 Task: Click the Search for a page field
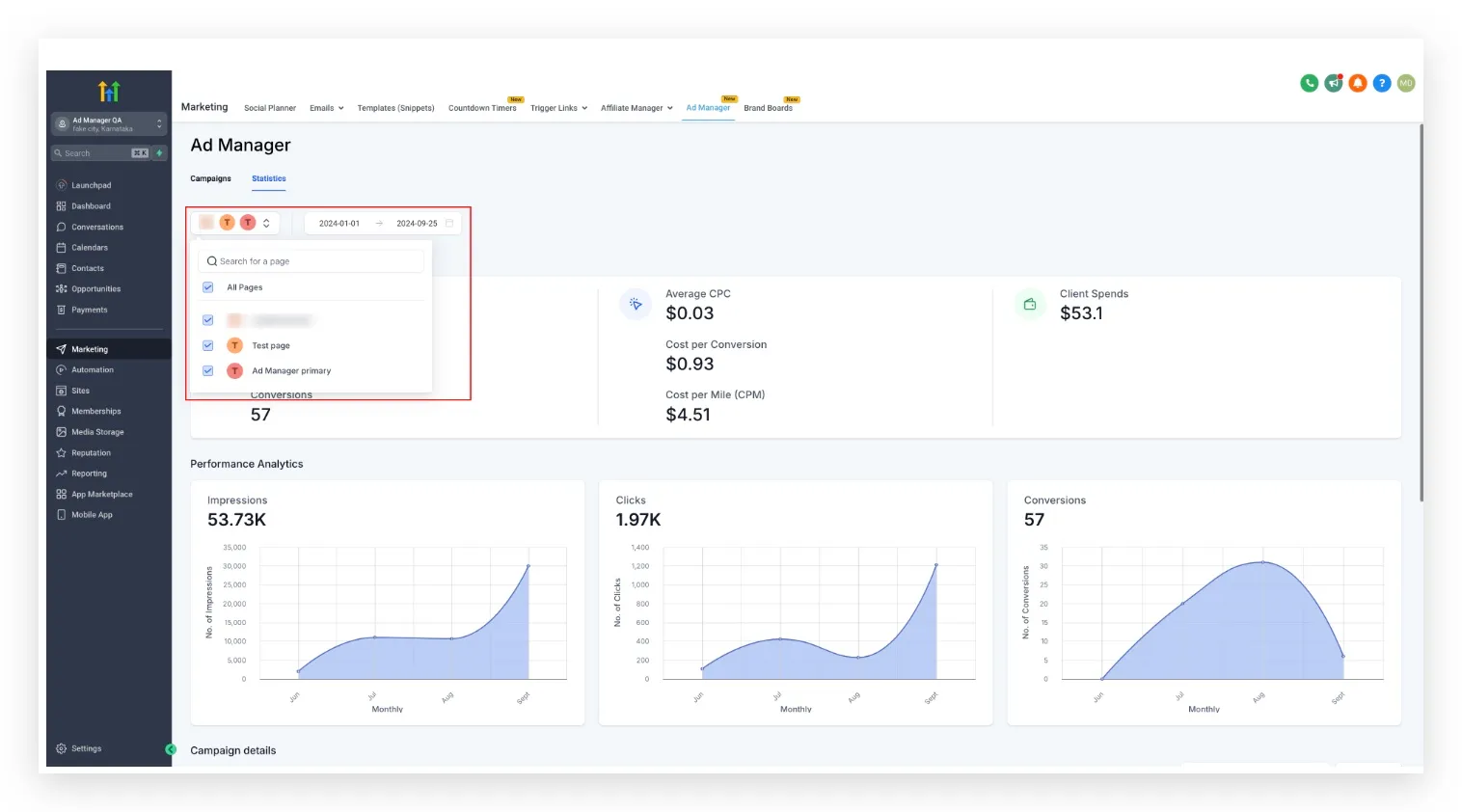pyautogui.click(x=311, y=261)
